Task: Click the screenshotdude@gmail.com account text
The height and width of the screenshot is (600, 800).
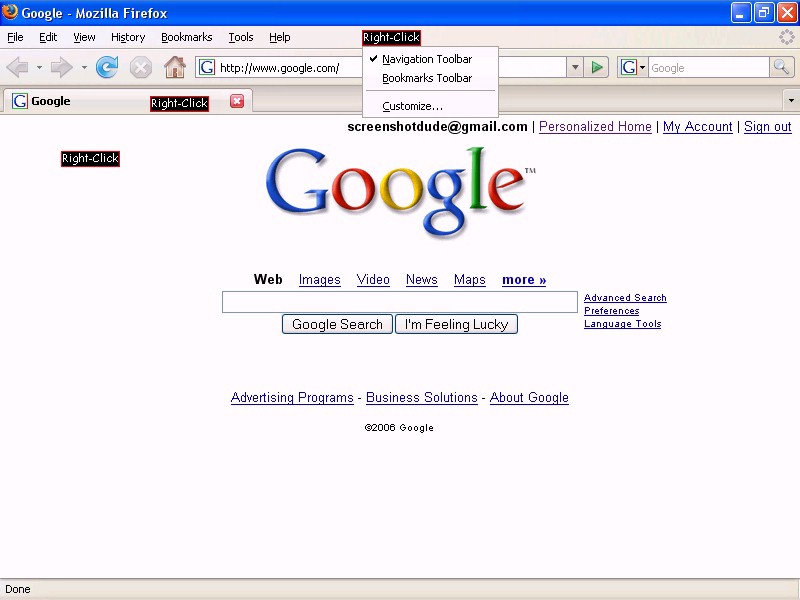Action: (437, 127)
